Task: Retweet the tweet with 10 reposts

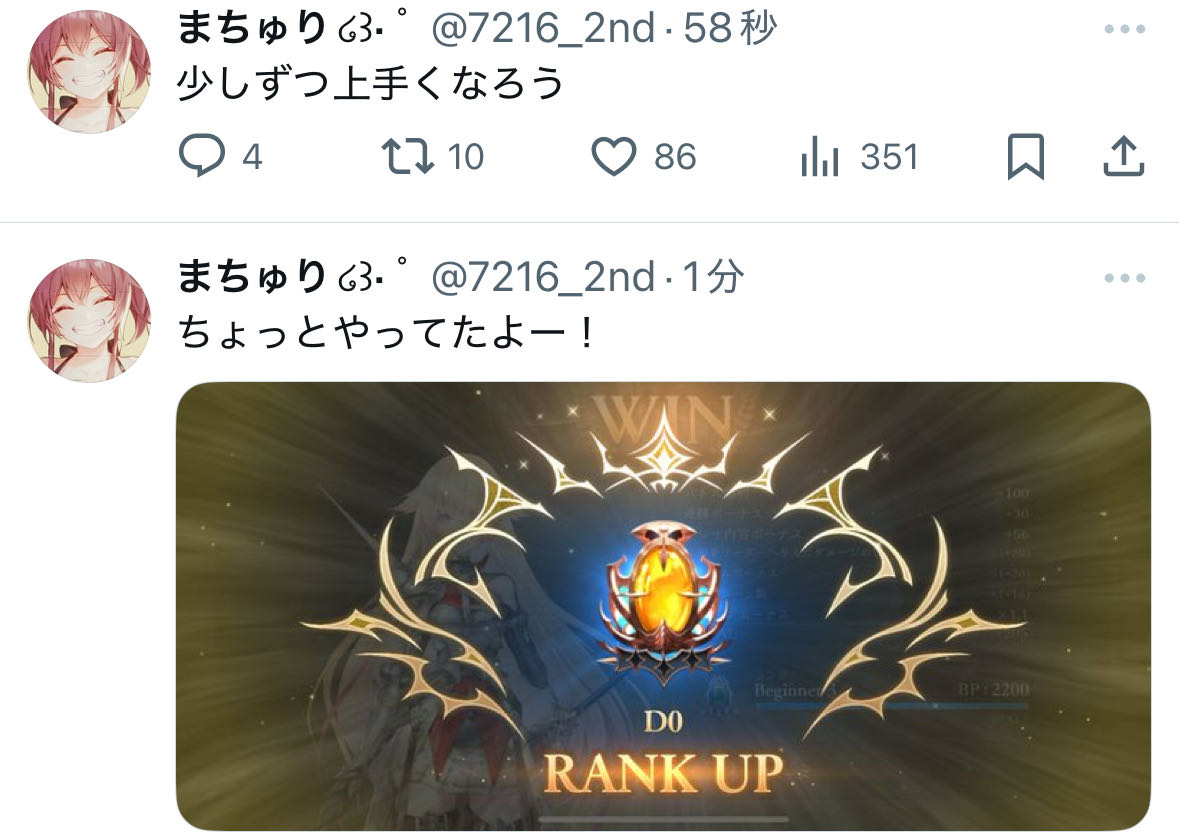Action: tap(408, 156)
